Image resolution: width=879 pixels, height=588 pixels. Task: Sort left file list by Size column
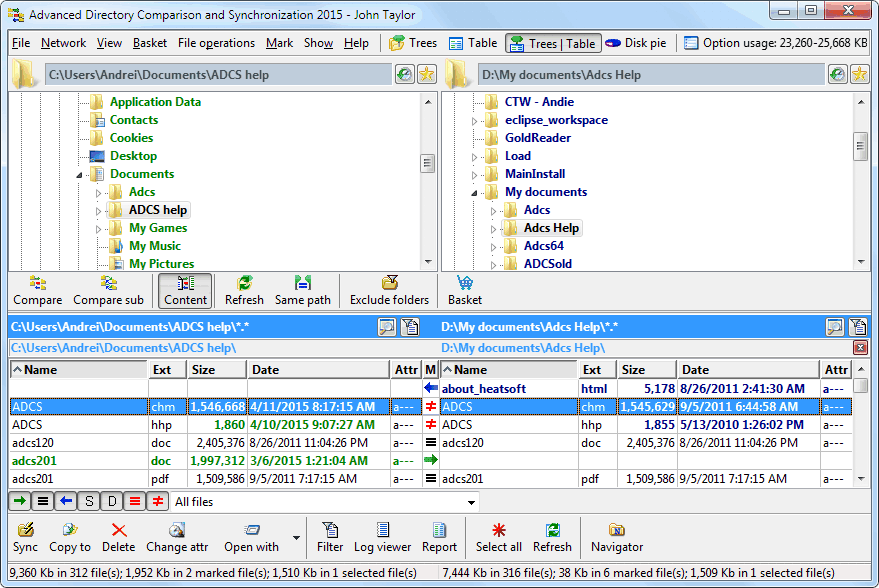coord(216,369)
